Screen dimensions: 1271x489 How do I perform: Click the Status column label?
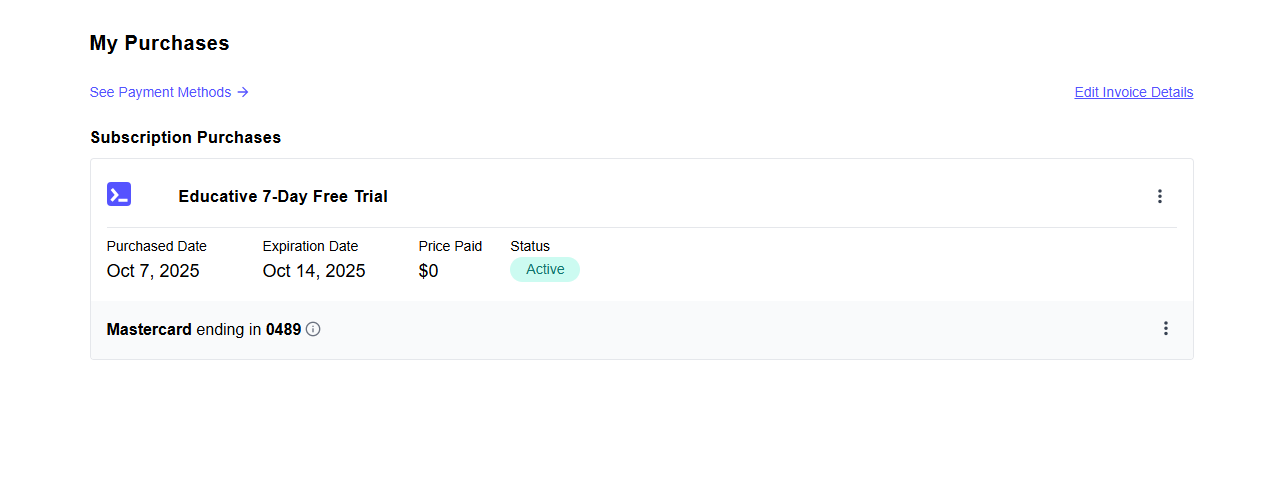pos(530,246)
